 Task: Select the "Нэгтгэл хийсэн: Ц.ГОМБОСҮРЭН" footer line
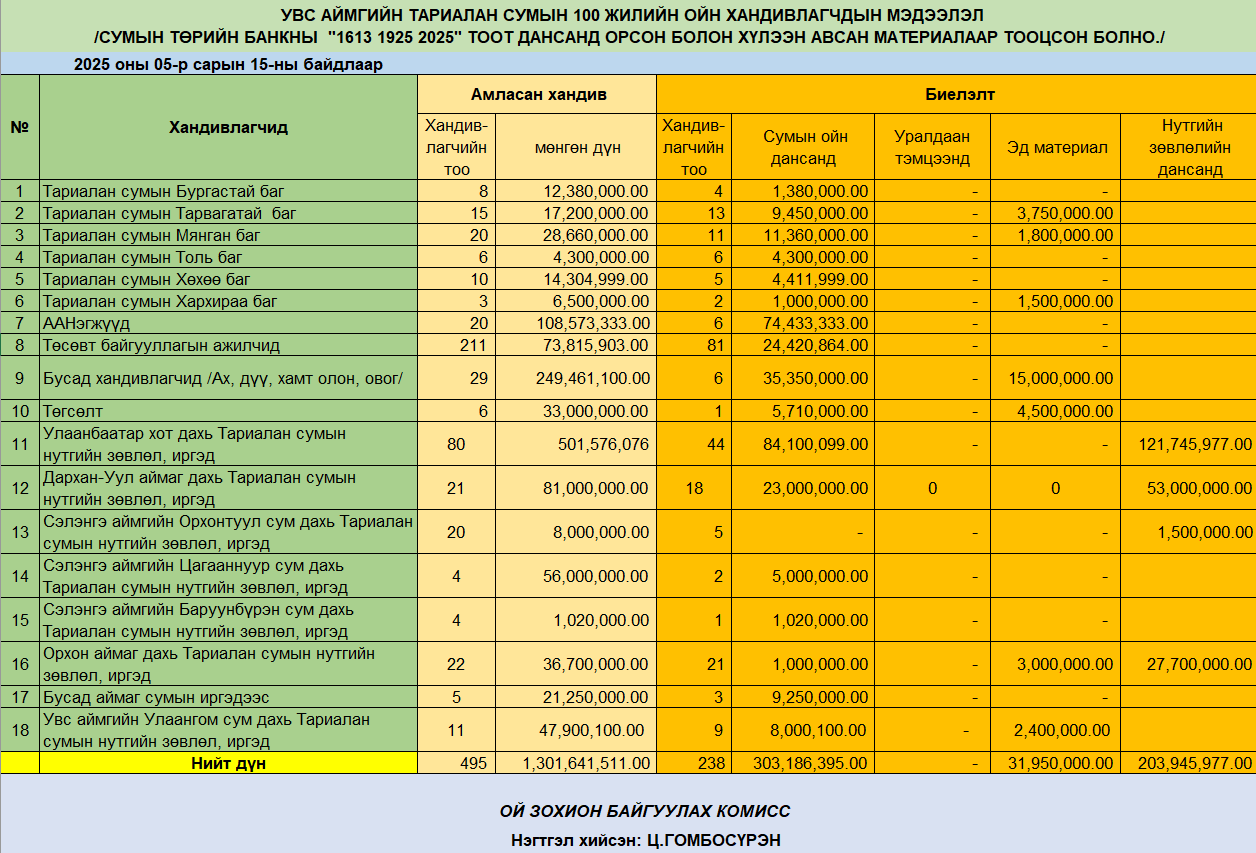(x=645, y=839)
